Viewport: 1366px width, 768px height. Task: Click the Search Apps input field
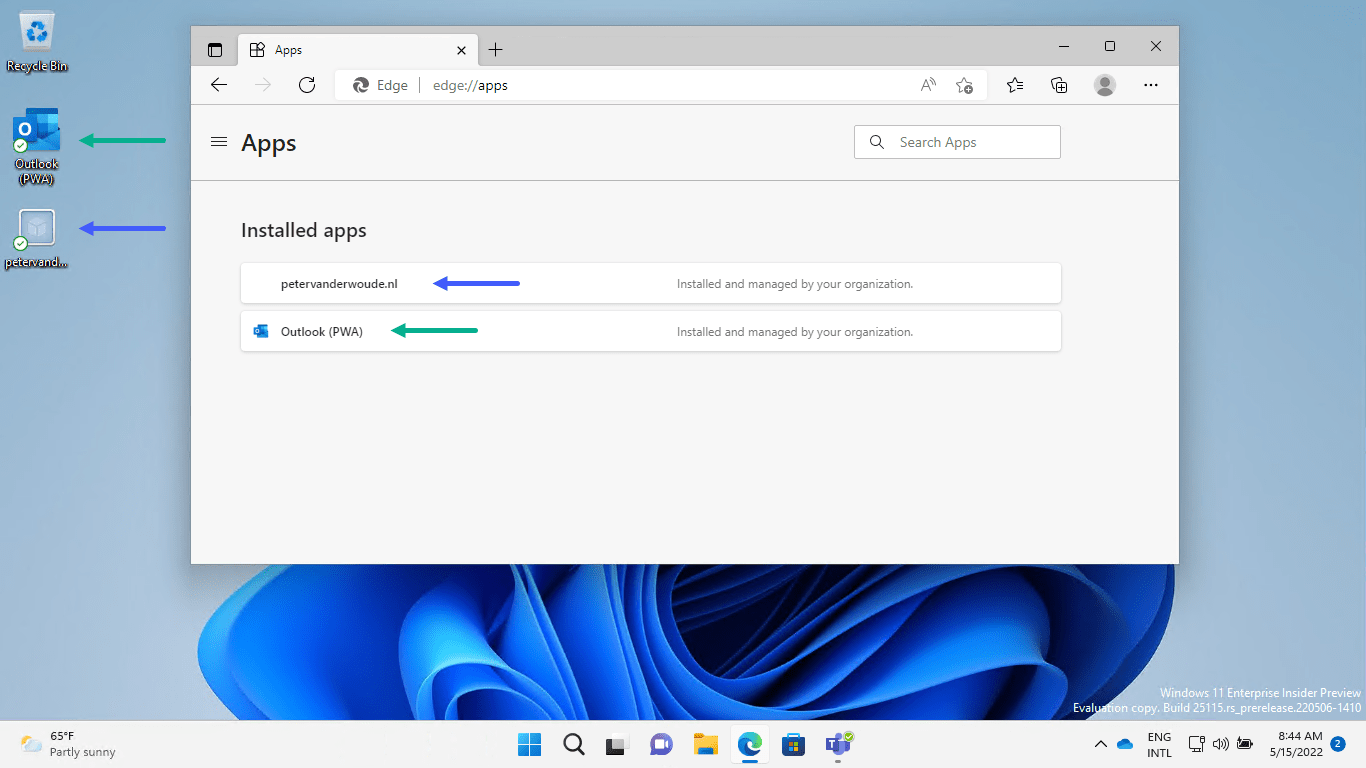[x=956, y=141]
